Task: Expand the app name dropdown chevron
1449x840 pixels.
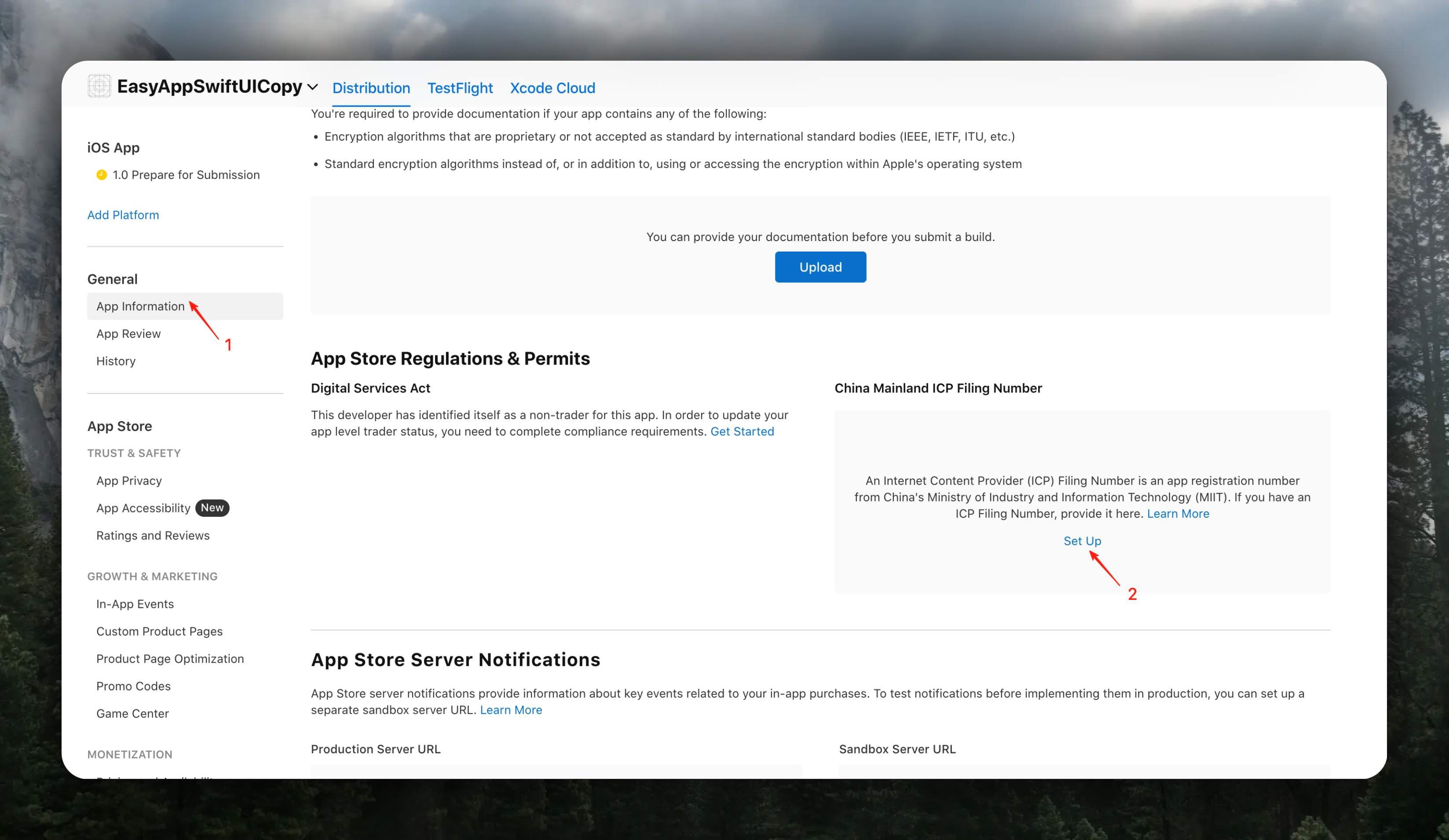Action: tap(313, 88)
